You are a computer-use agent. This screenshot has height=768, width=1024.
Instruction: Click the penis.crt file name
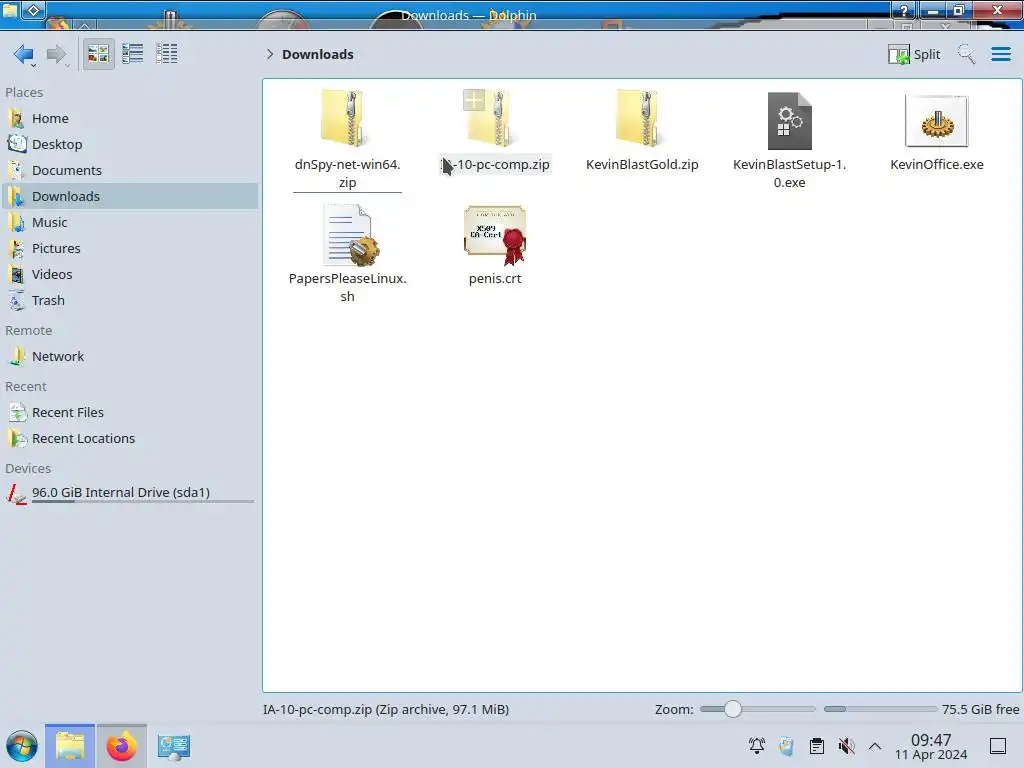495,279
